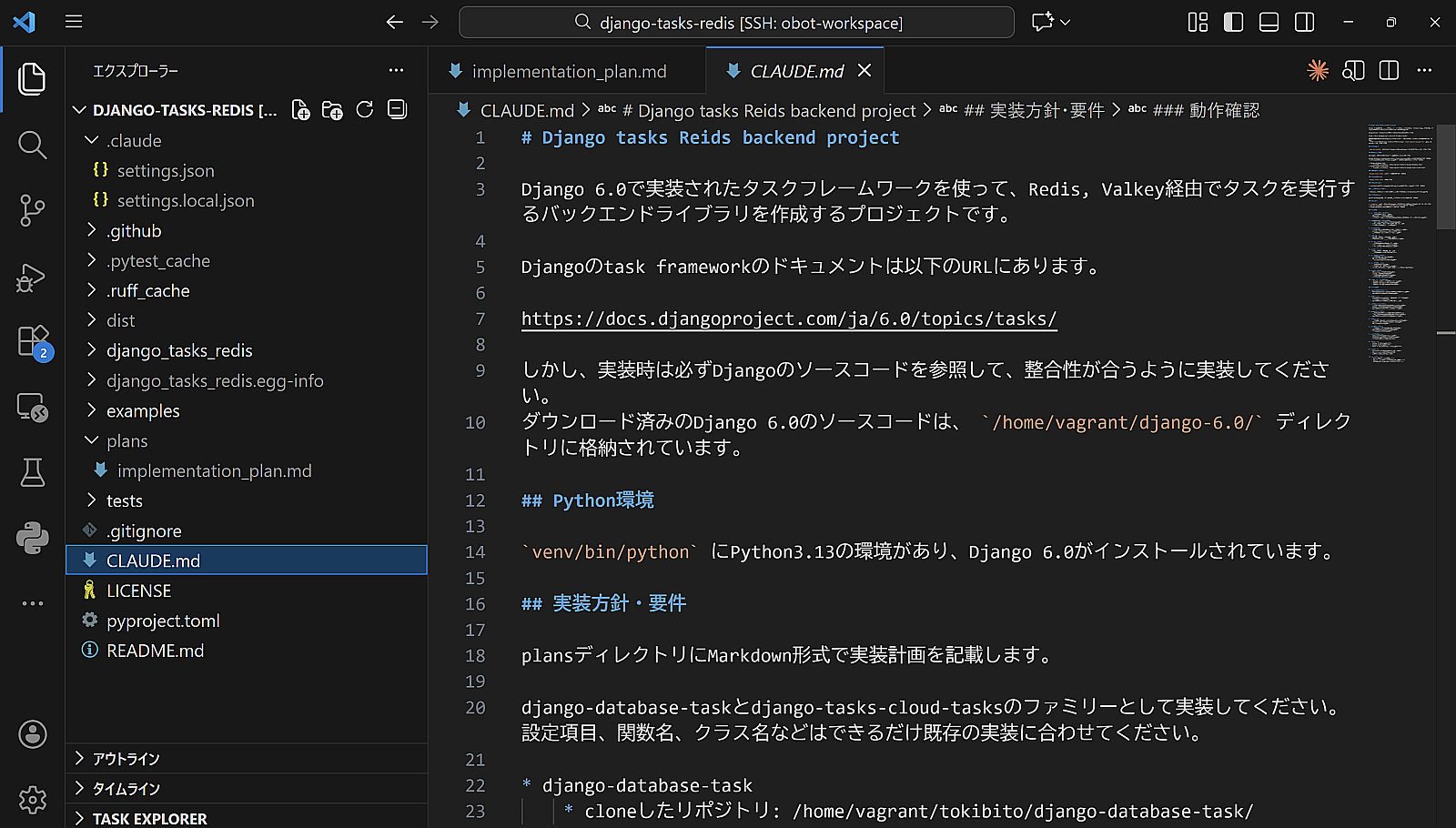
Task: Open the Remote Explorer view
Action: pyautogui.click(x=33, y=408)
